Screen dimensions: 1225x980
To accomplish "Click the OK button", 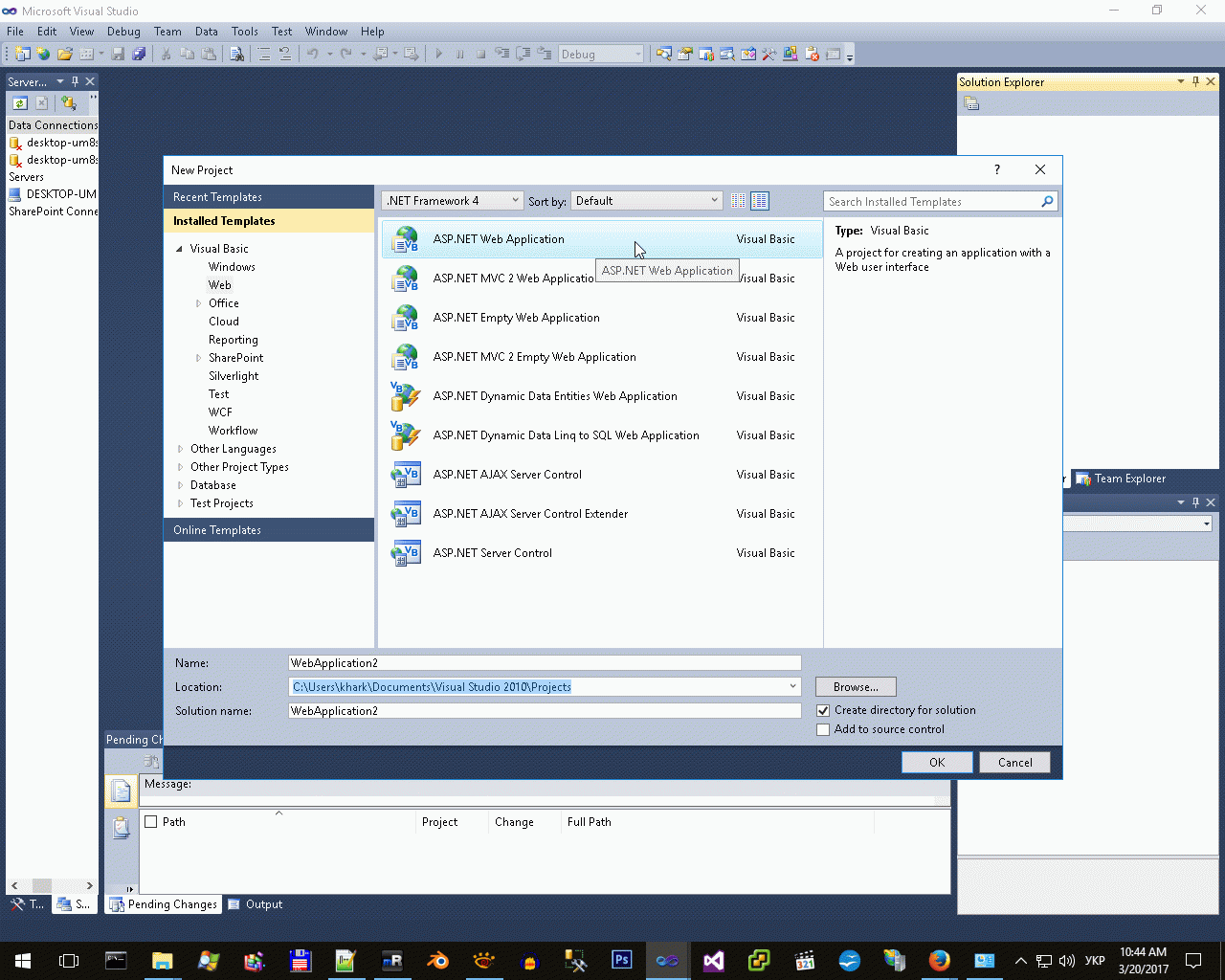I will click(x=937, y=763).
